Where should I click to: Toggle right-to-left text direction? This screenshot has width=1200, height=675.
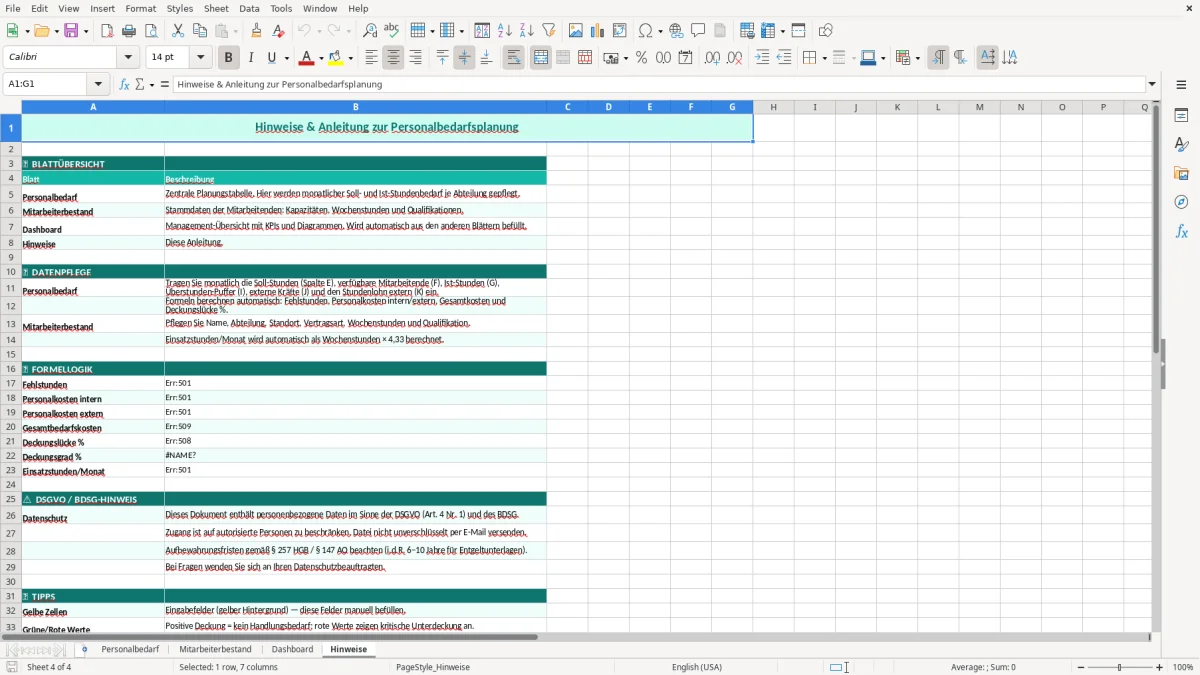click(x=960, y=58)
